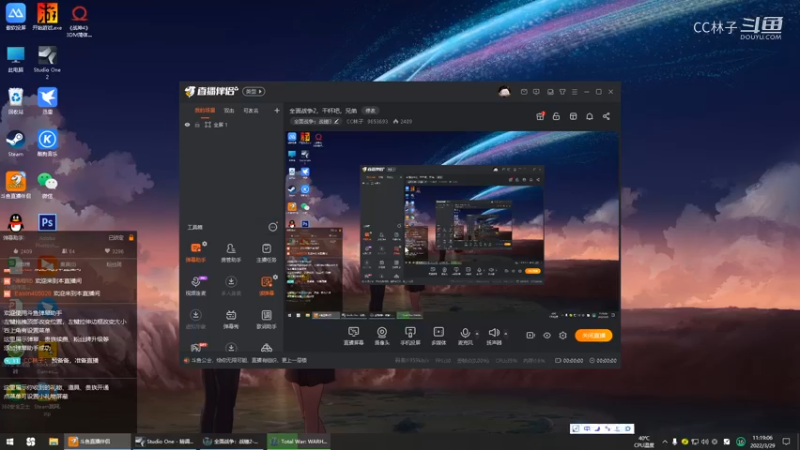Image resolution: width=800 pixels, height=450 pixels.
Task: Open the 弹幕秀 danmaku show tool
Action: click(231, 319)
